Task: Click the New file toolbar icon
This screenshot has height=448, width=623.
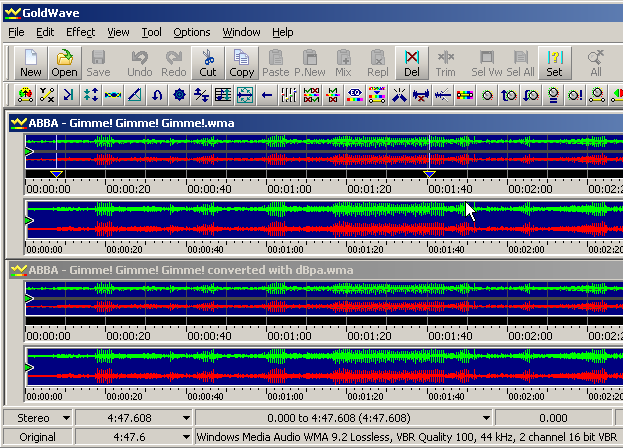Action: tap(31, 63)
